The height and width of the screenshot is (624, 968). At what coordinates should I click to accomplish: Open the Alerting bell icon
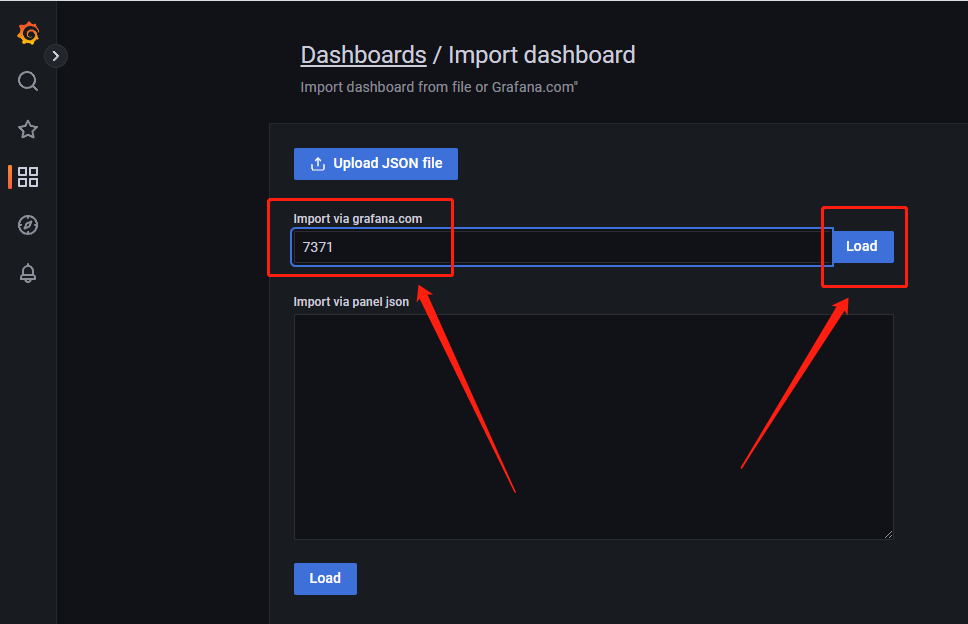(28, 273)
